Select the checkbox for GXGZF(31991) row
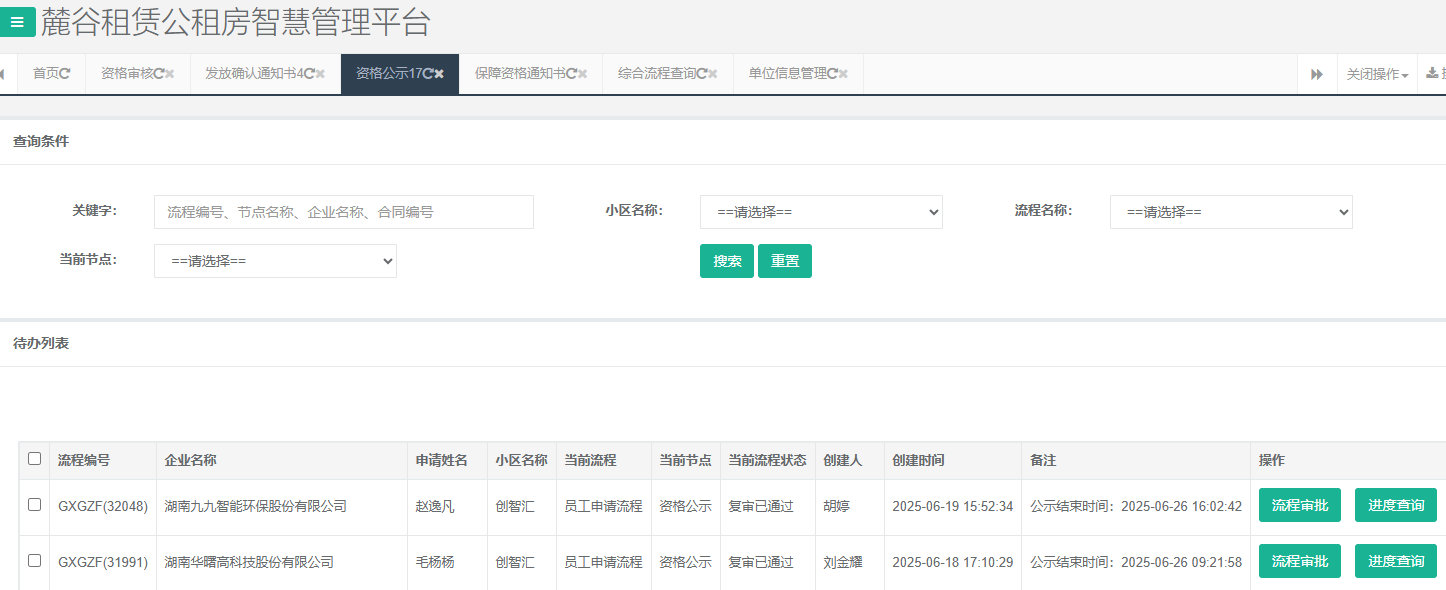Screen dimensions: 1446x590 point(35,561)
